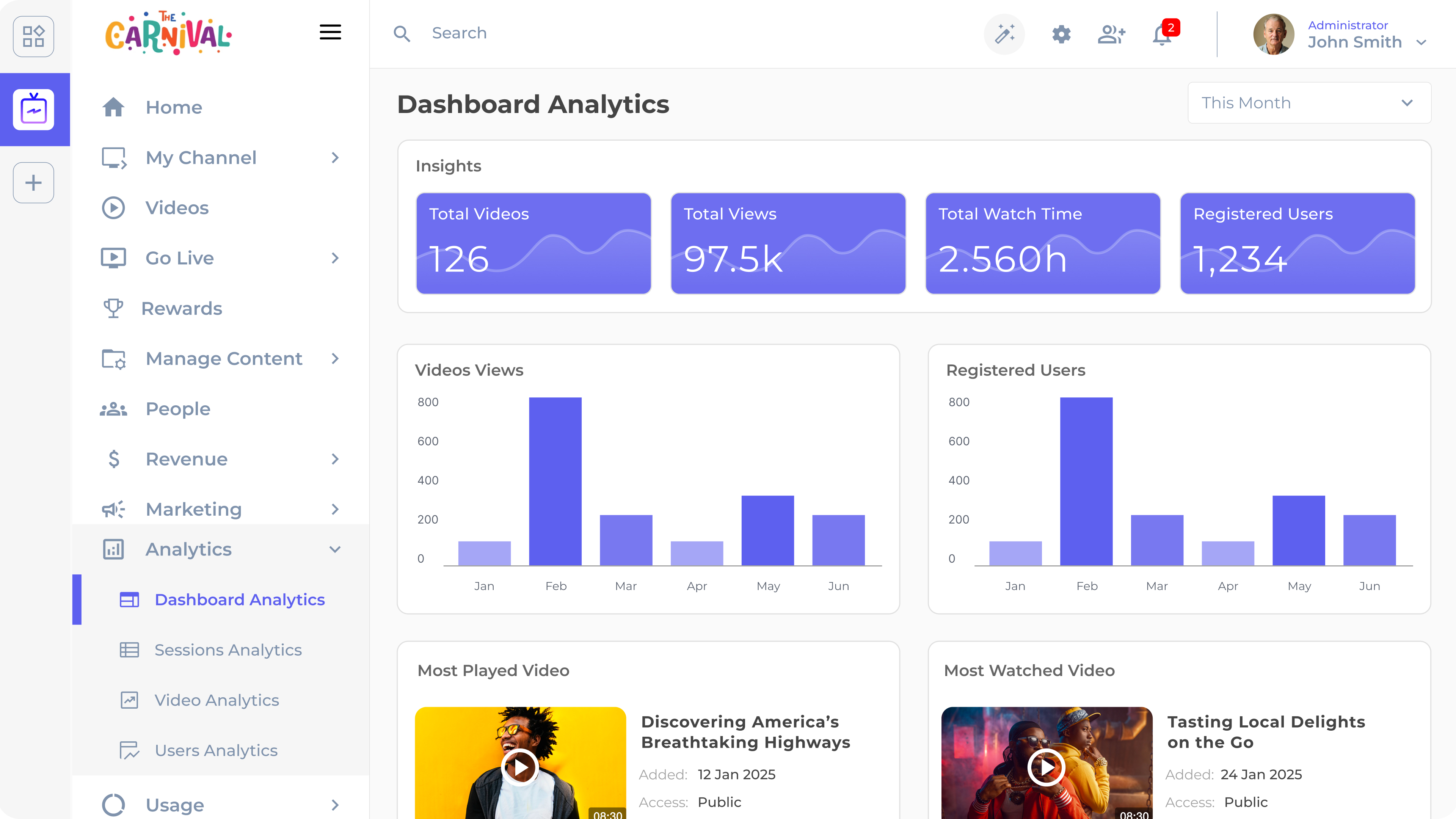
Task: Open Discovering America's Breathtaking Highways title
Action: tap(745, 732)
